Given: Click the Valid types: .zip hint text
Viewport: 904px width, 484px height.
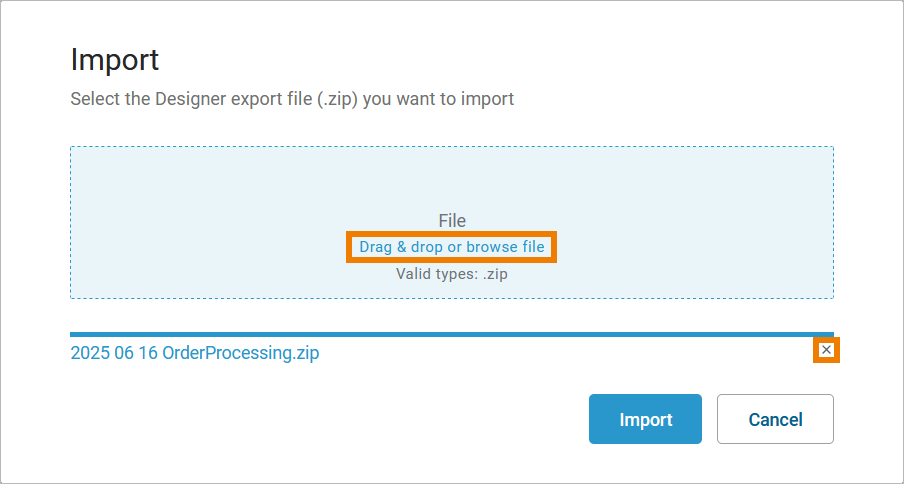Looking at the screenshot, I should tap(452, 274).
